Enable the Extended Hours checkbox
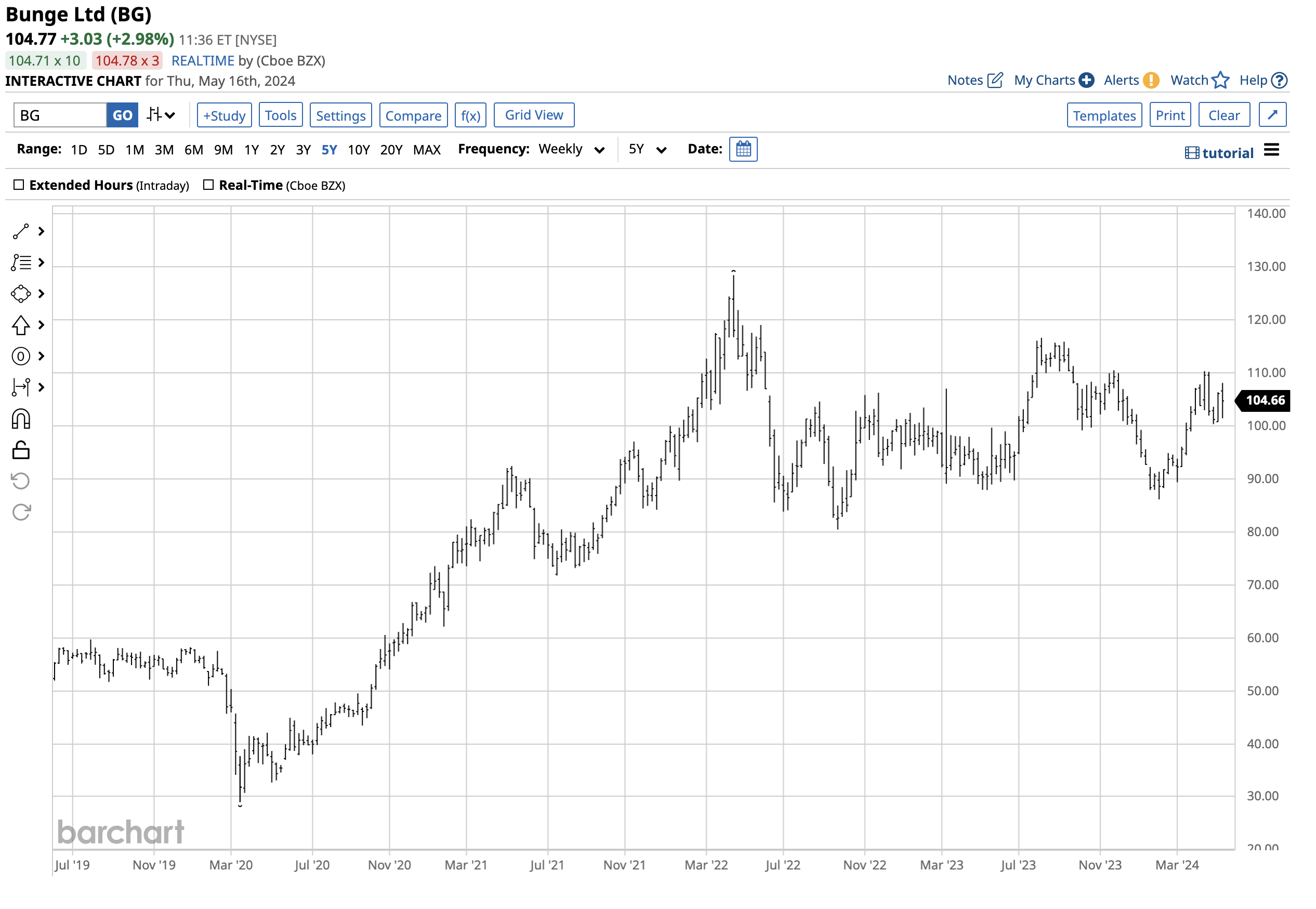Viewport: 1316px width, 909px height. coord(19,185)
